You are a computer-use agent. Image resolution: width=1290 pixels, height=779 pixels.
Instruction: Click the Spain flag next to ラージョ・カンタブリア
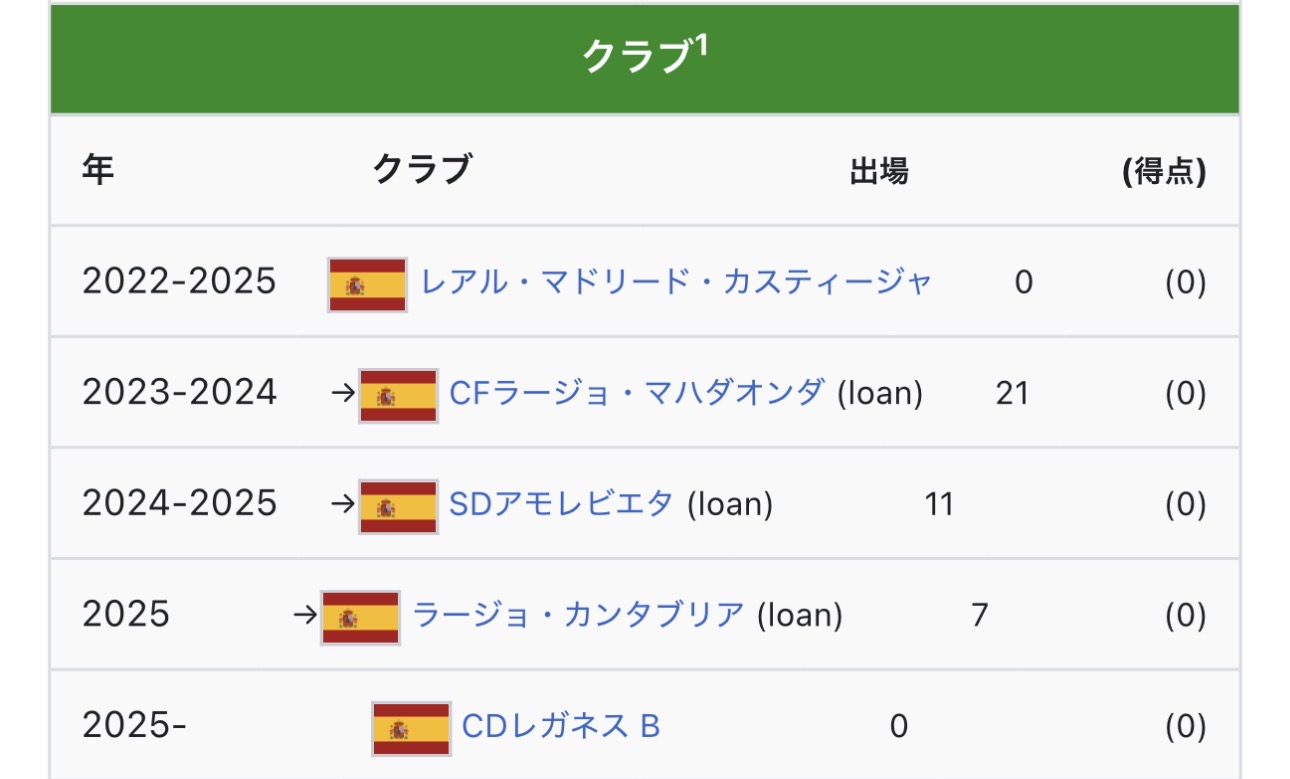click(360, 617)
